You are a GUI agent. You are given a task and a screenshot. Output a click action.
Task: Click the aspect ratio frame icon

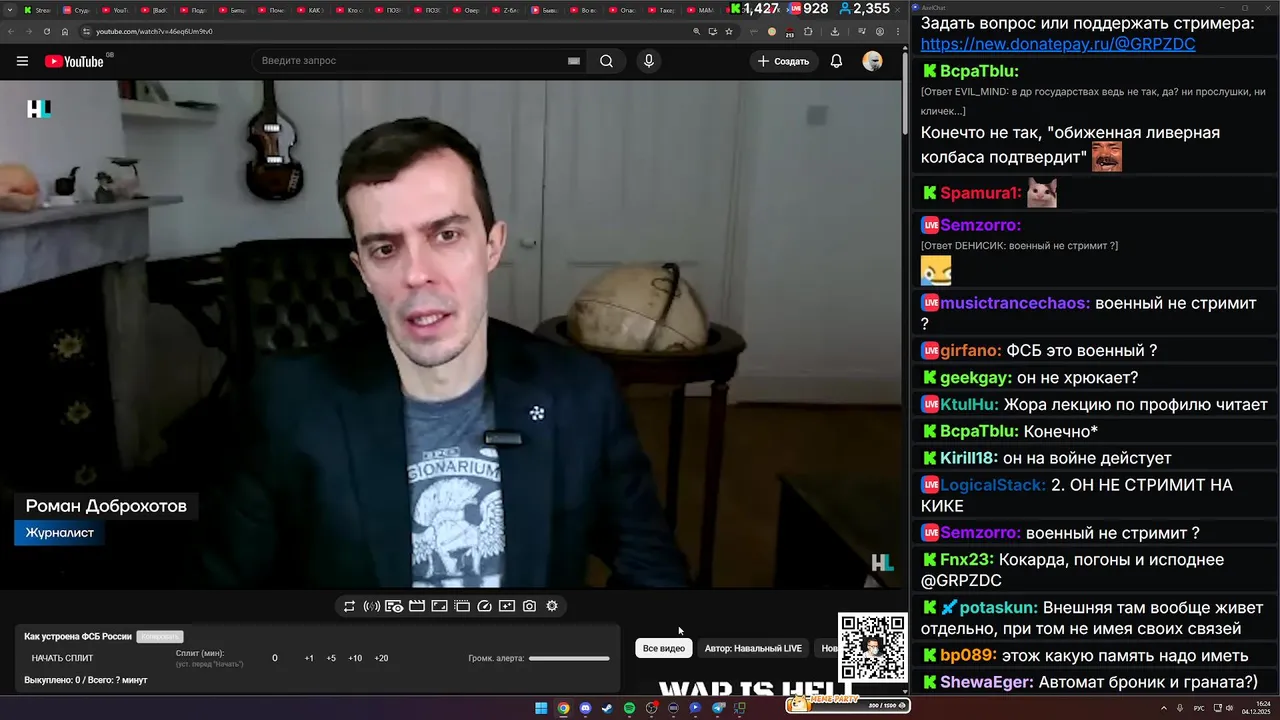pos(439,606)
